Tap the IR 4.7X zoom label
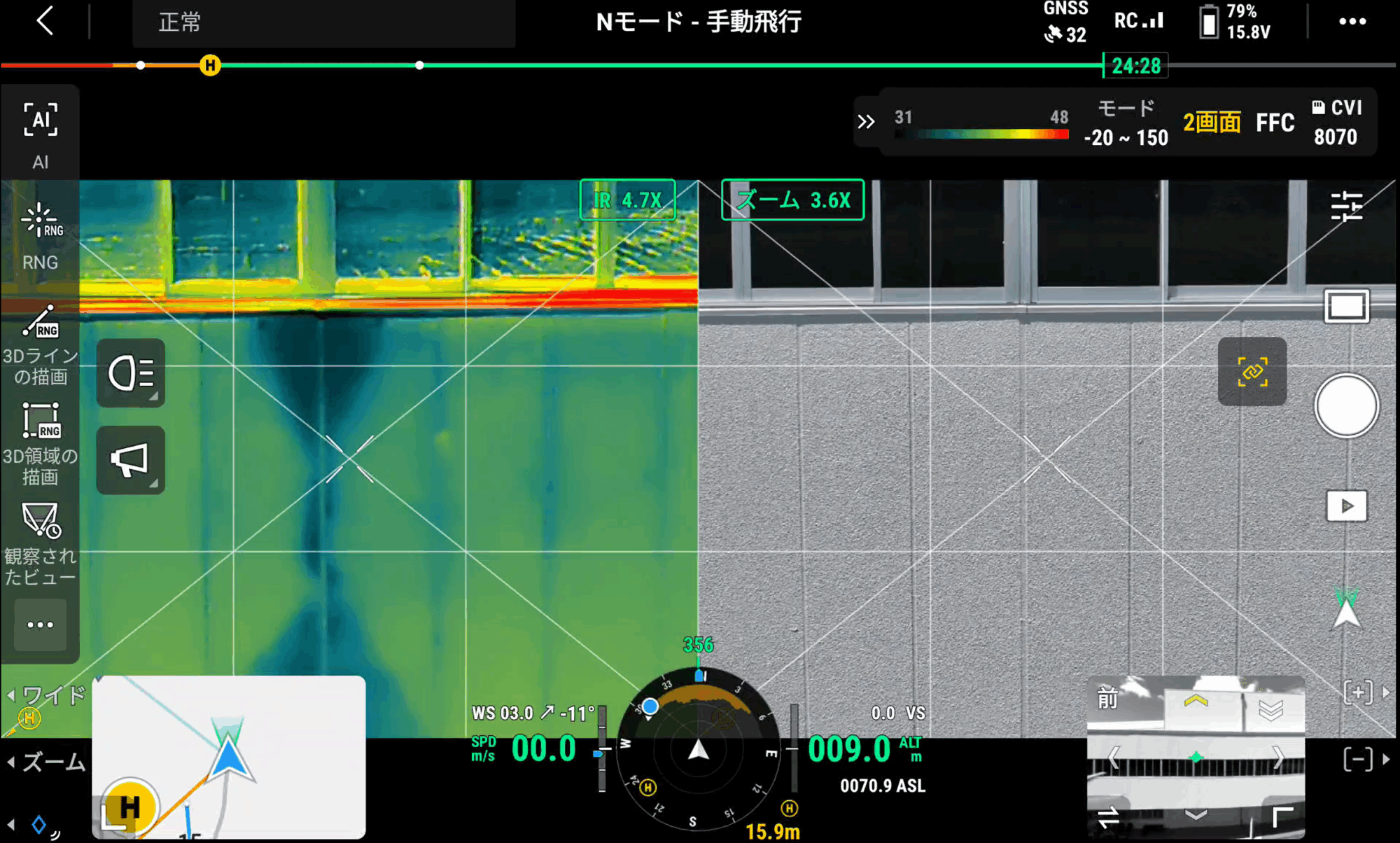The image size is (1400, 843). [x=628, y=200]
